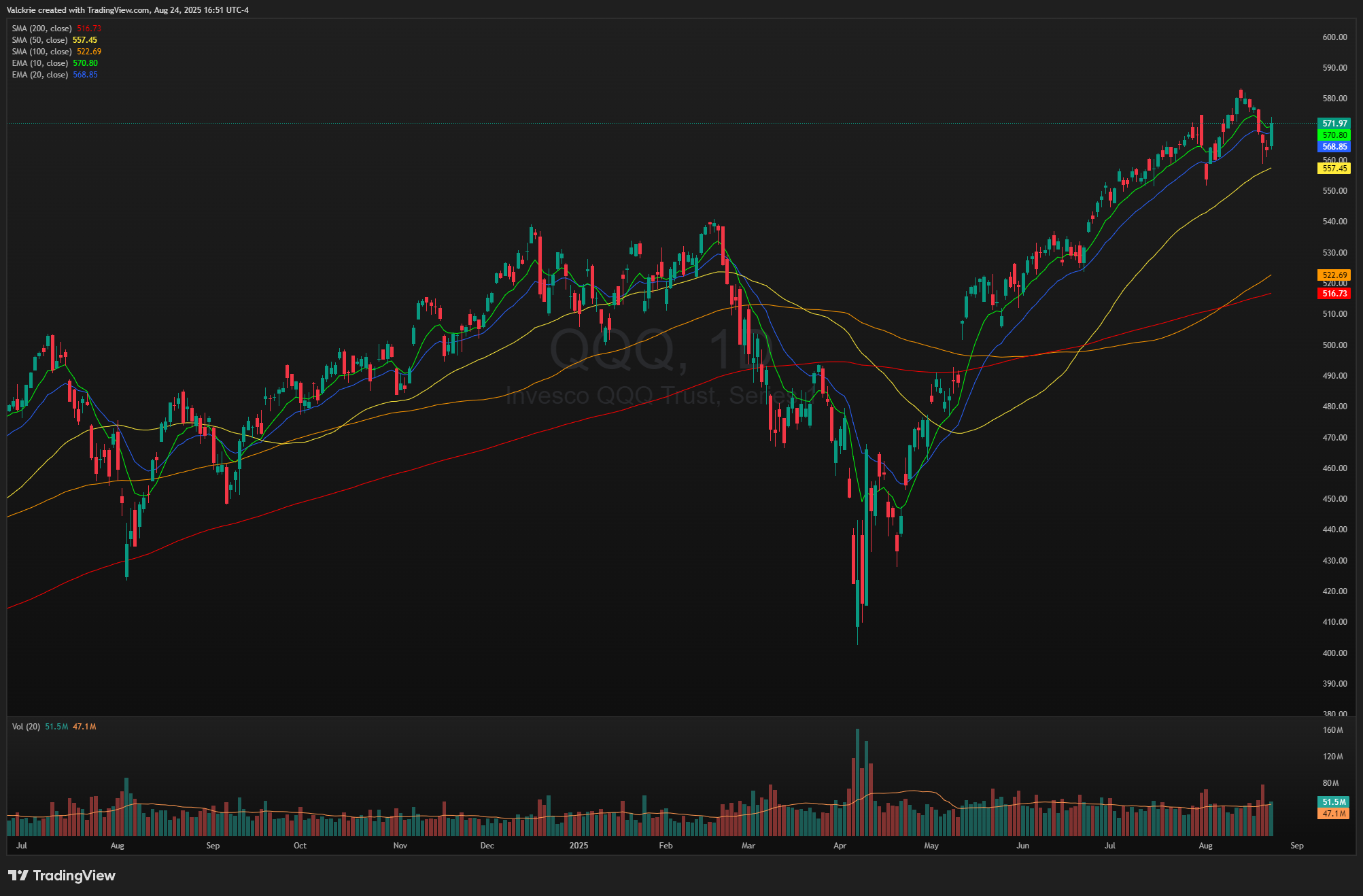Click the teal 571.97 last price tag
The height and width of the screenshot is (896, 1363).
[x=1334, y=124]
